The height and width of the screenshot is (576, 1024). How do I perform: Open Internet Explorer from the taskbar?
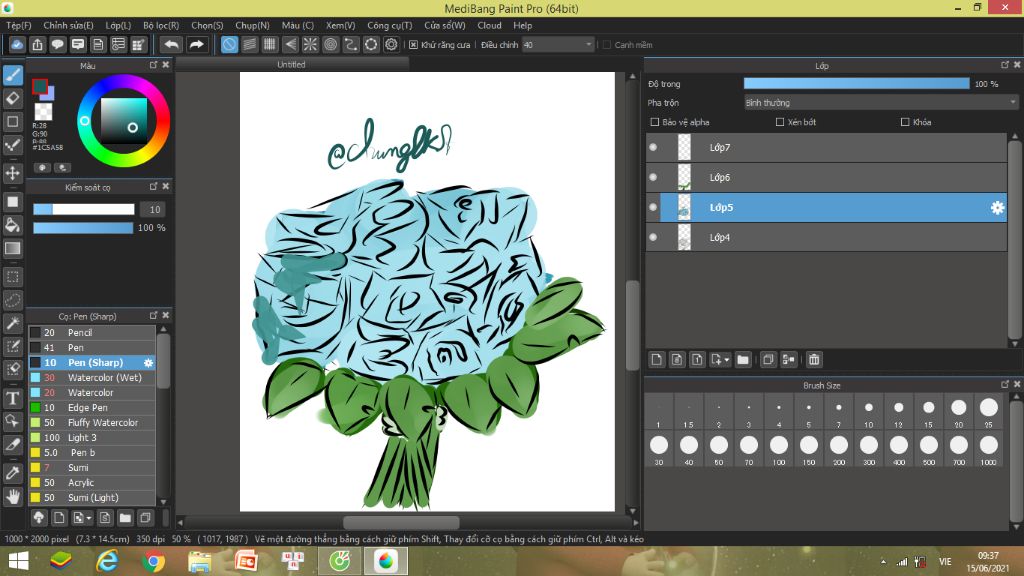coord(107,561)
